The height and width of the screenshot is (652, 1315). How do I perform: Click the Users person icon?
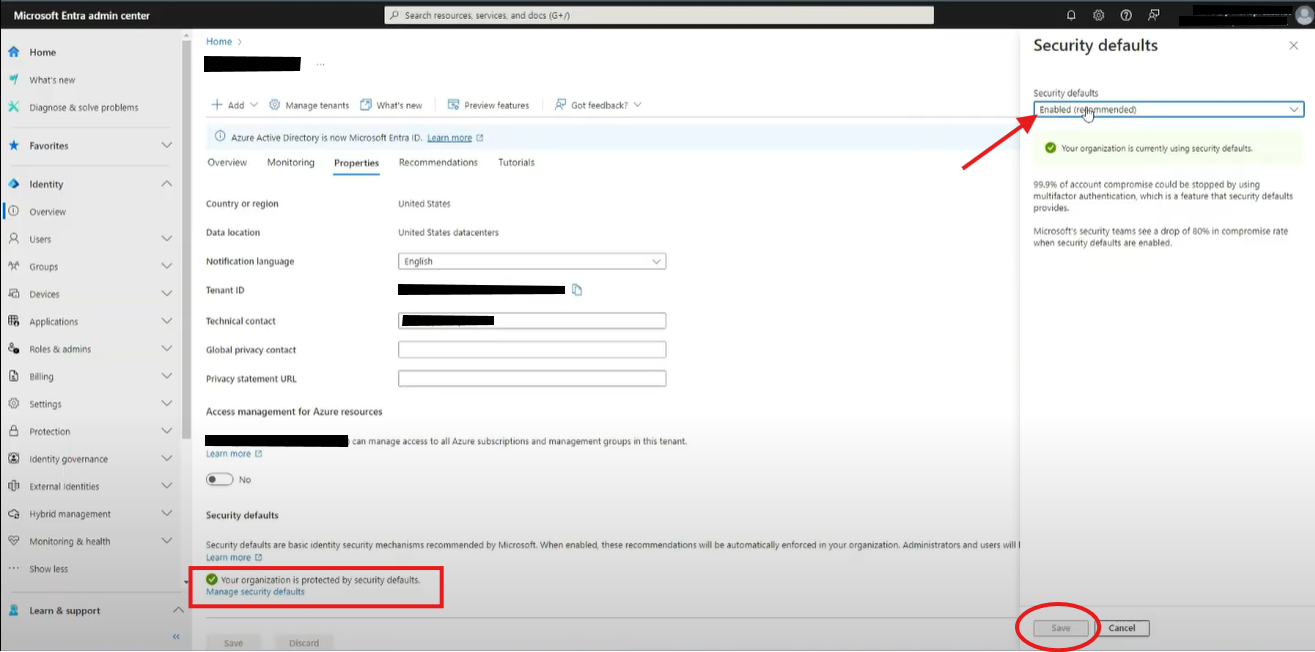14,239
